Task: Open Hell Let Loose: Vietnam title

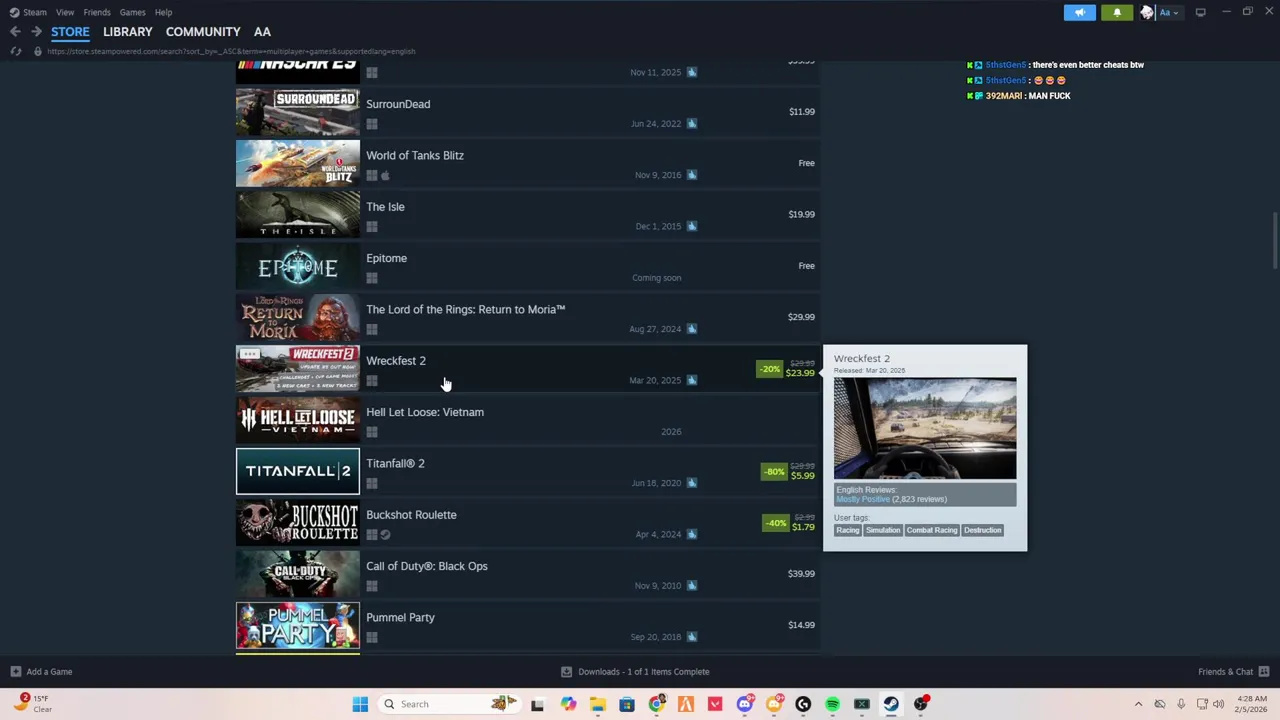Action: tap(424, 412)
